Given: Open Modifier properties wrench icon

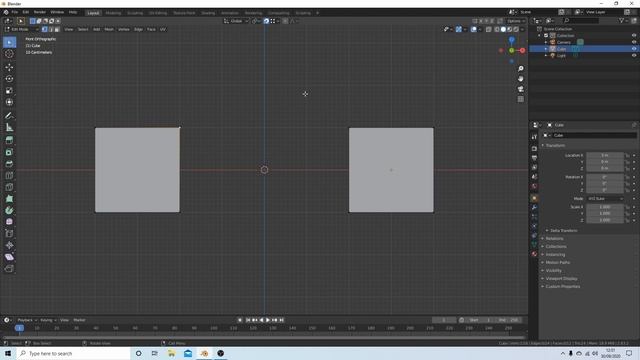Looking at the screenshot, I should point(534,207).
